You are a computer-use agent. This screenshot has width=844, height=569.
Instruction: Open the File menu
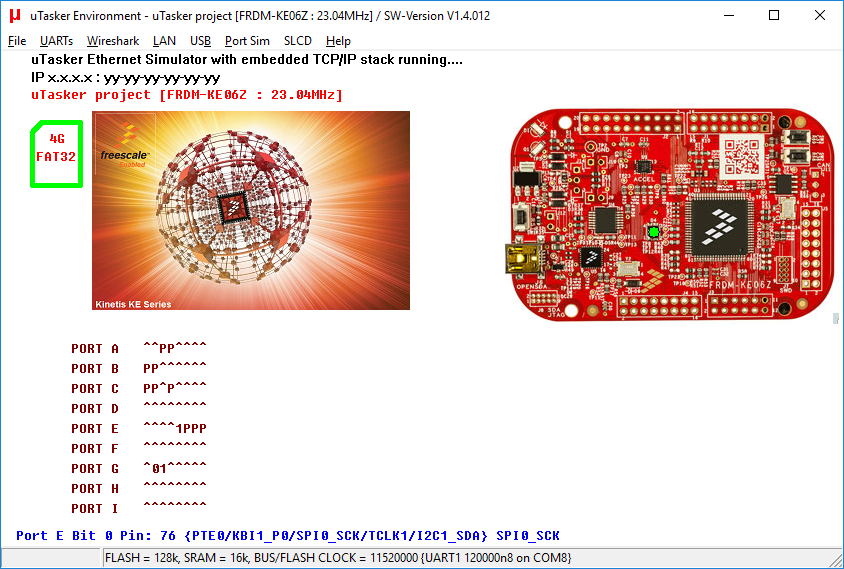pos(17,41)
